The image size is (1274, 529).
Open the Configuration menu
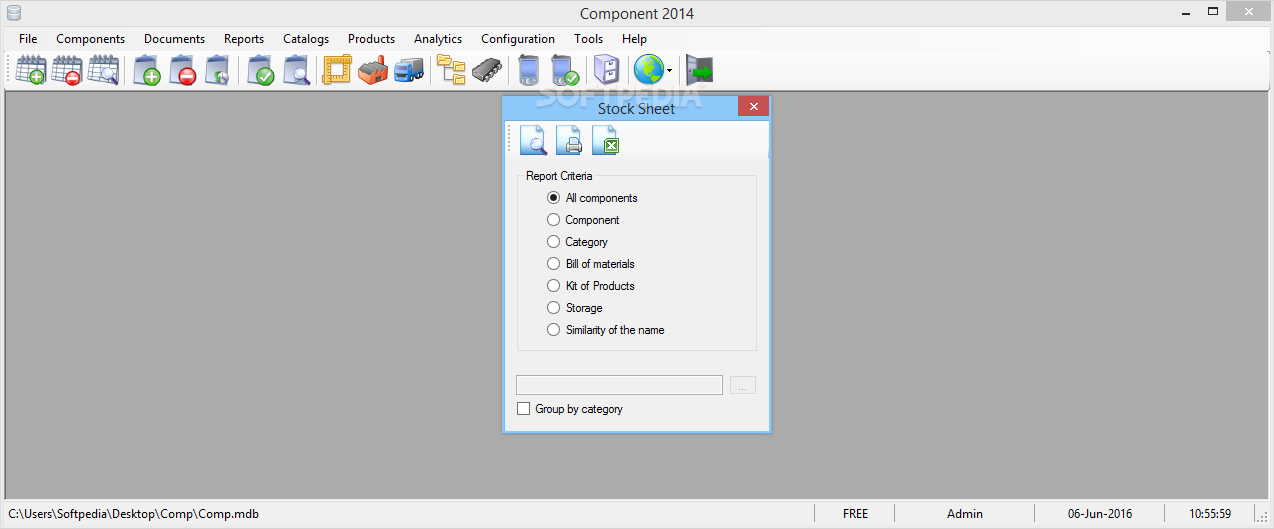pos(518,39)
